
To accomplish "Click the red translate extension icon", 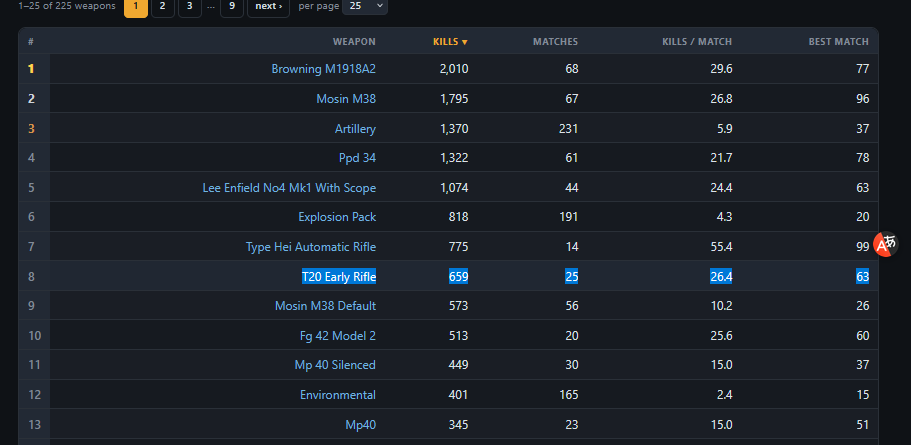I will (886, 244).
